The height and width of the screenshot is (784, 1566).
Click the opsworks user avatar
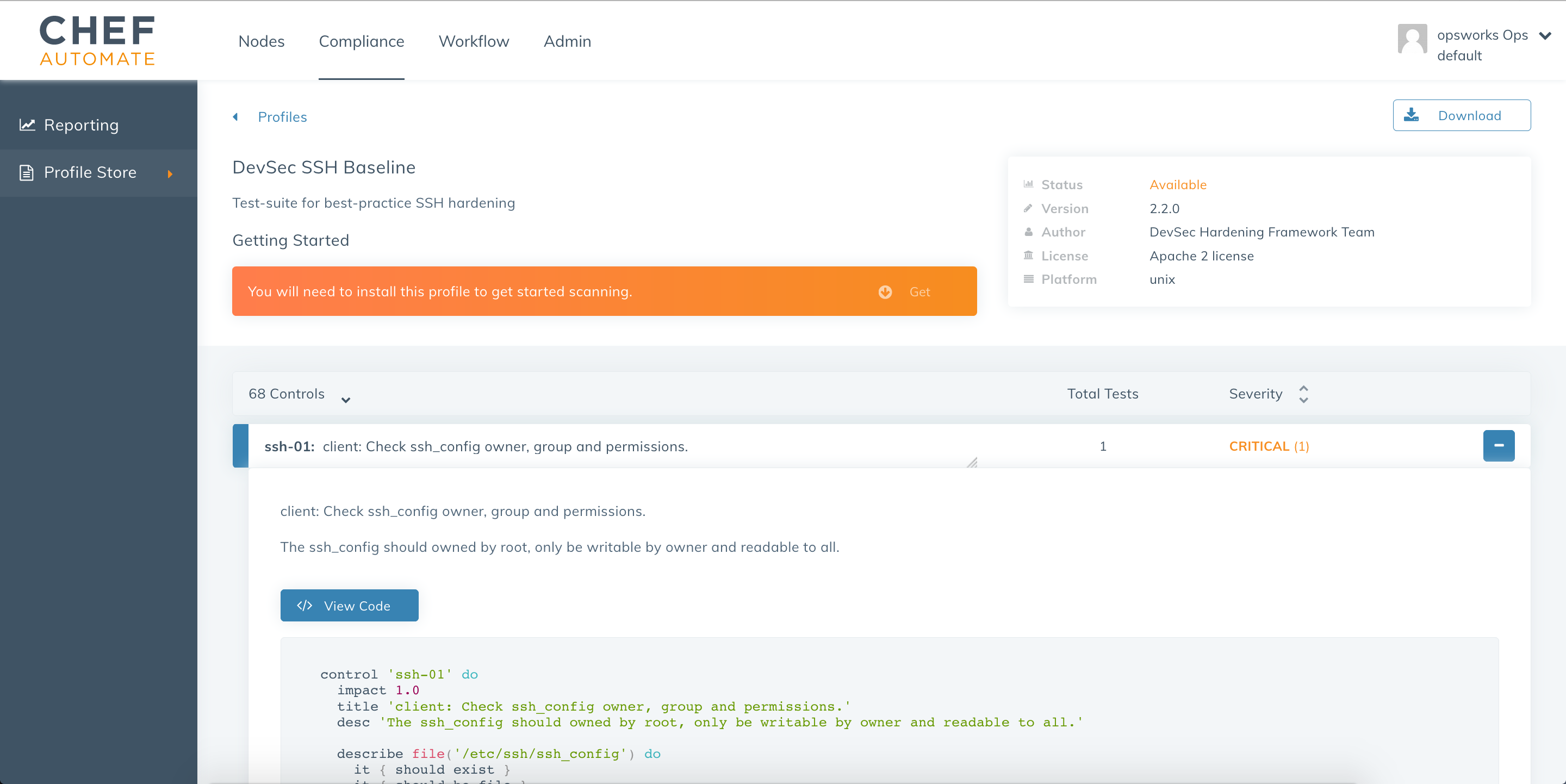pyautogui.click(x=1412, y=40)
